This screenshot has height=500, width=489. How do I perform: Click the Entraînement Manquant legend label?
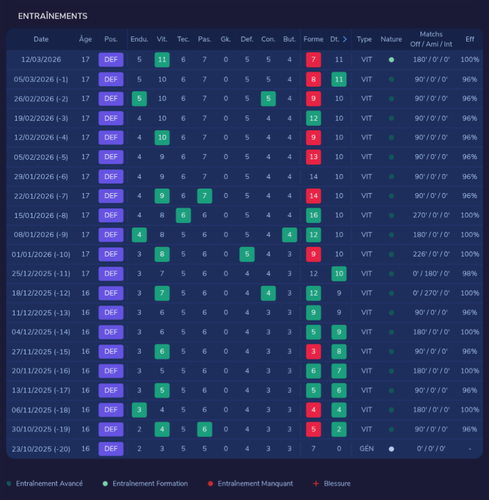click(x=255, y=484)
